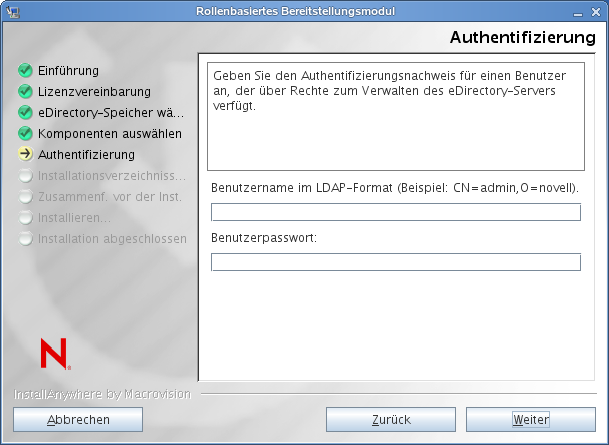Focus the Benutzername LDAP input field
This screenshot has width=609, height=445.
point(395,212)
